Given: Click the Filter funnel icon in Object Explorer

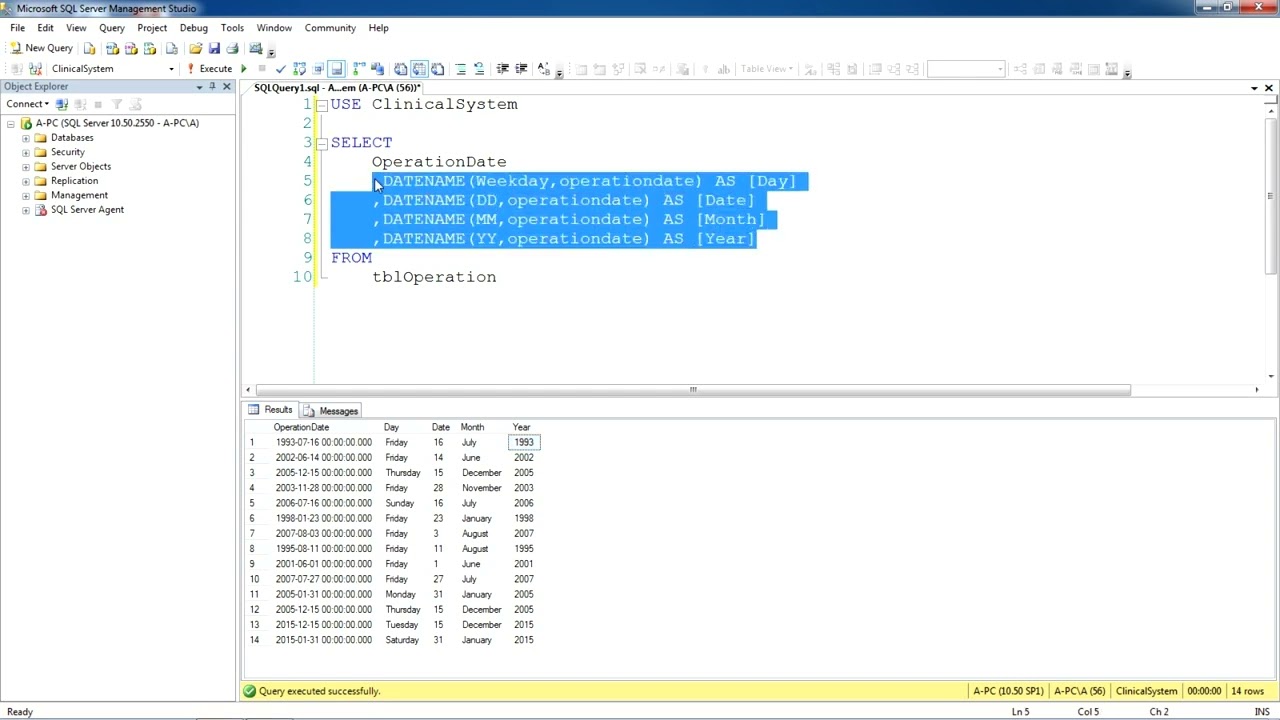Looking at the screenshot, I should click(x=116, y=104).
